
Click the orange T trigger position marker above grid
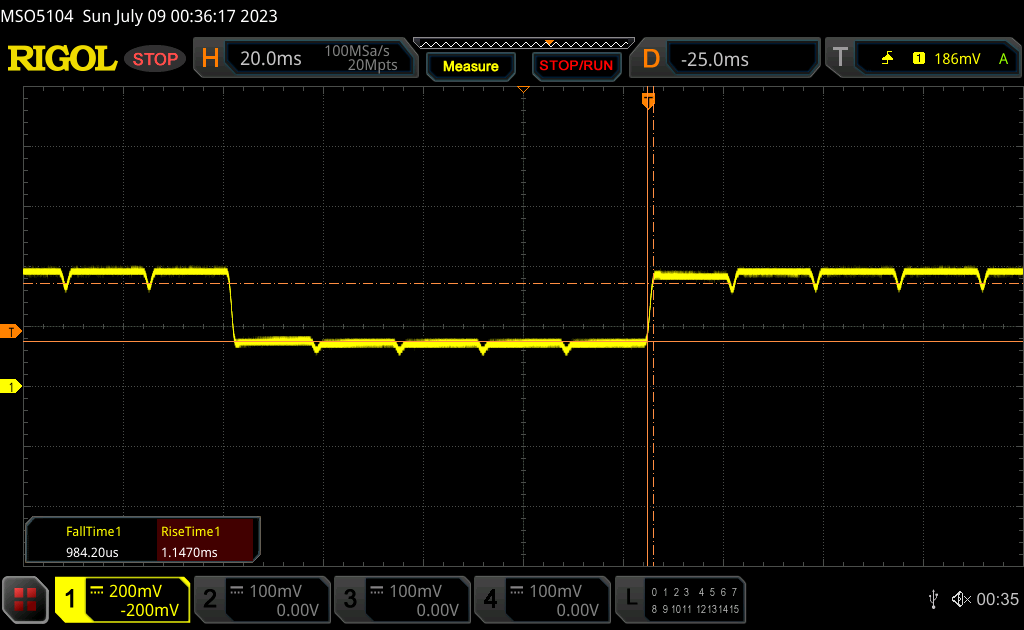click(x=648, y=100)
